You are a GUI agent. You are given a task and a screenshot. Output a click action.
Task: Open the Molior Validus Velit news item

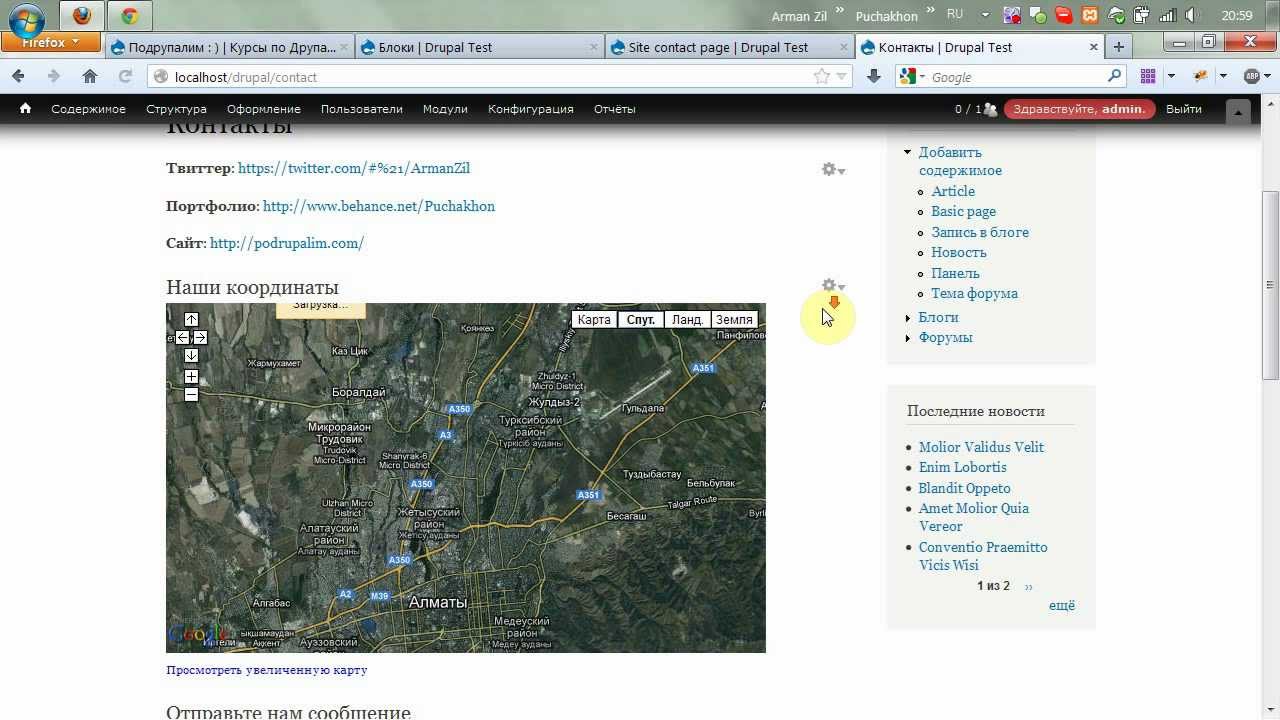[981, 447]
